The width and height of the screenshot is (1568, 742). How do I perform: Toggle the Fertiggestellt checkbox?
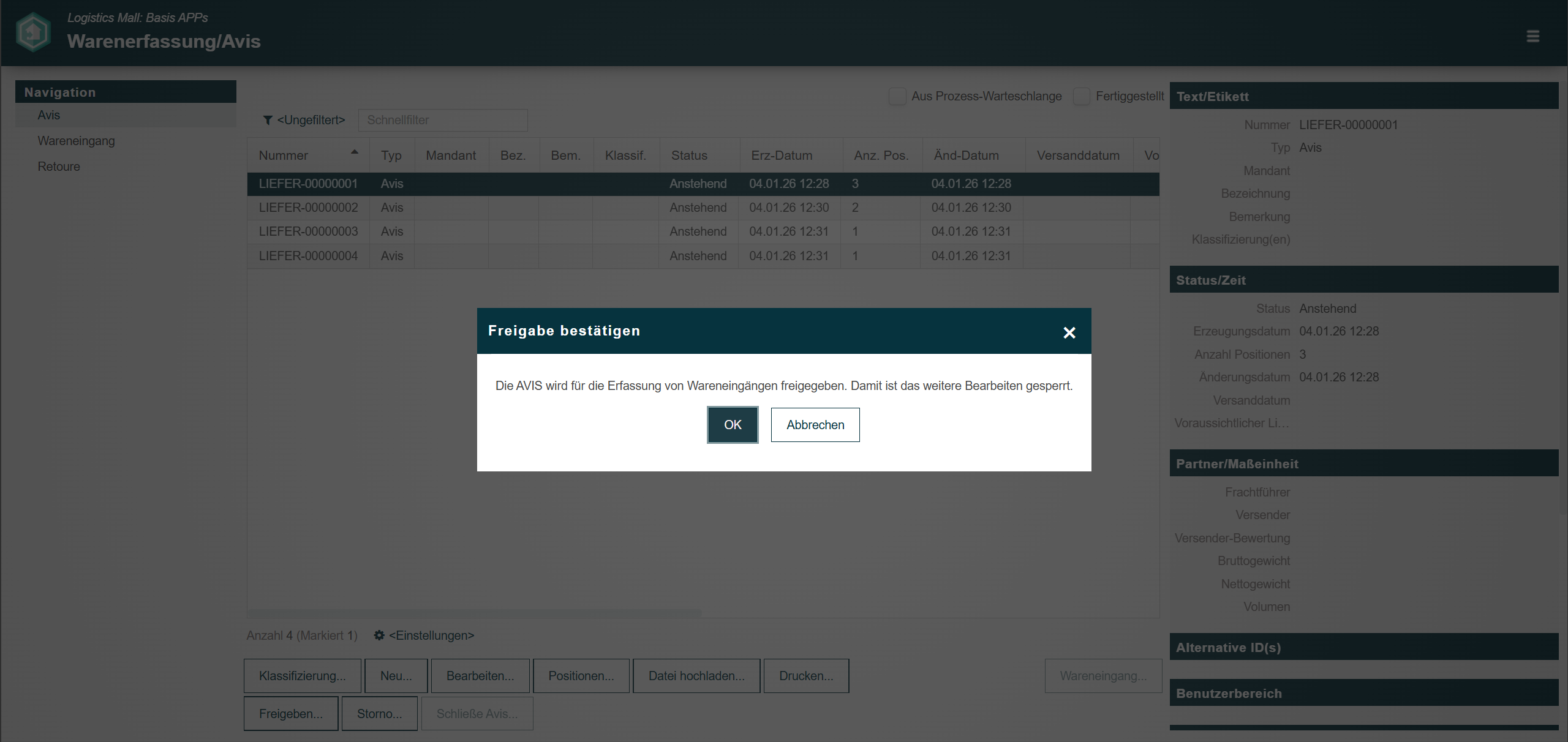tap(1082, 97)
